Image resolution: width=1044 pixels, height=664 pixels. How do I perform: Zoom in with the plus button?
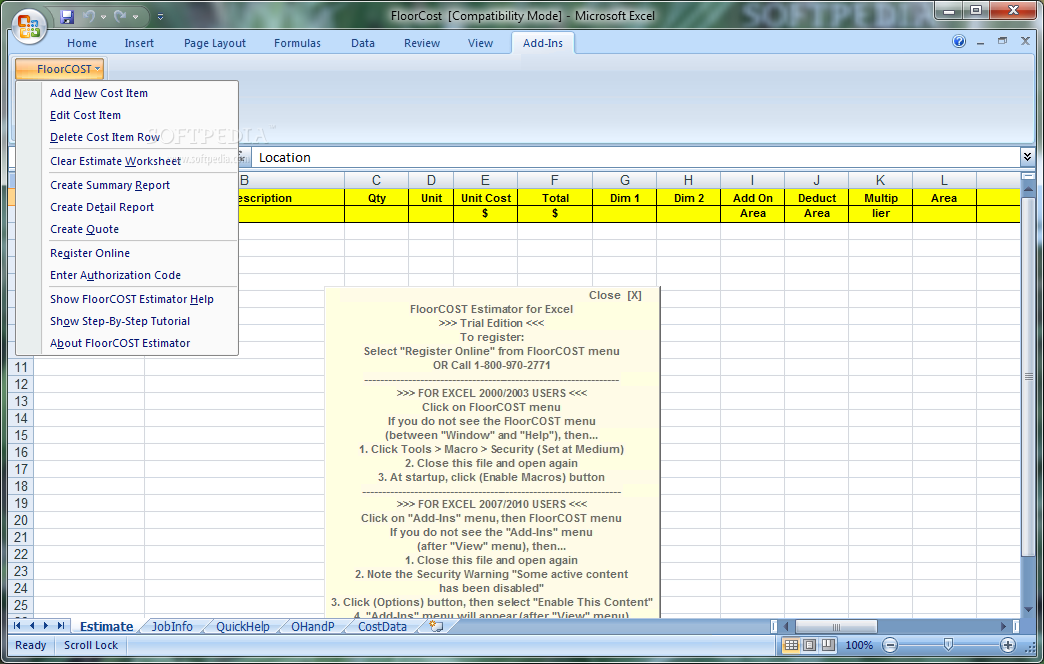pos(1008,645)
